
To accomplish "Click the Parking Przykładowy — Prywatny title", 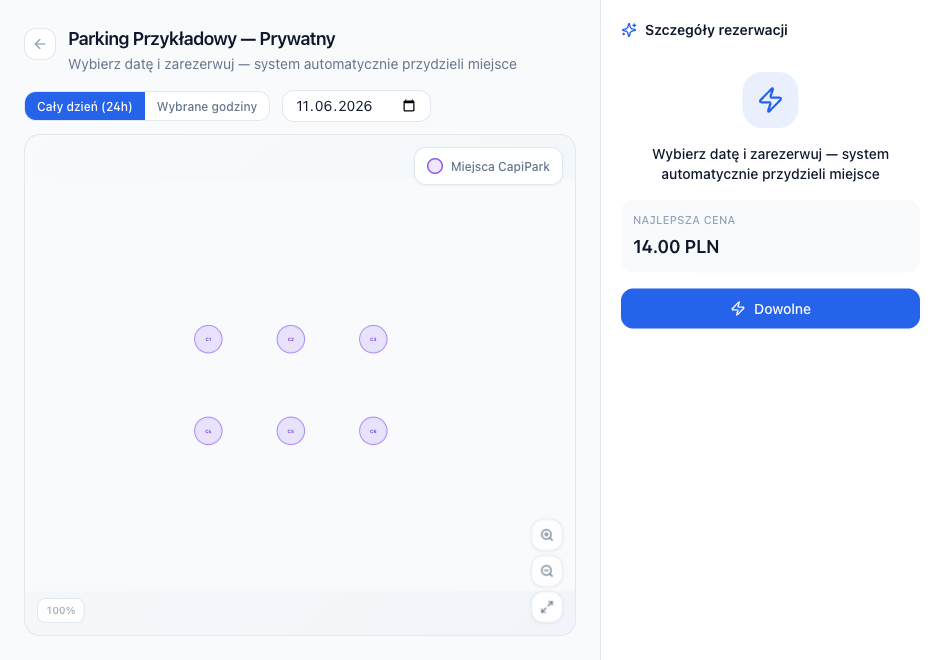I will [x=201, y=39].
